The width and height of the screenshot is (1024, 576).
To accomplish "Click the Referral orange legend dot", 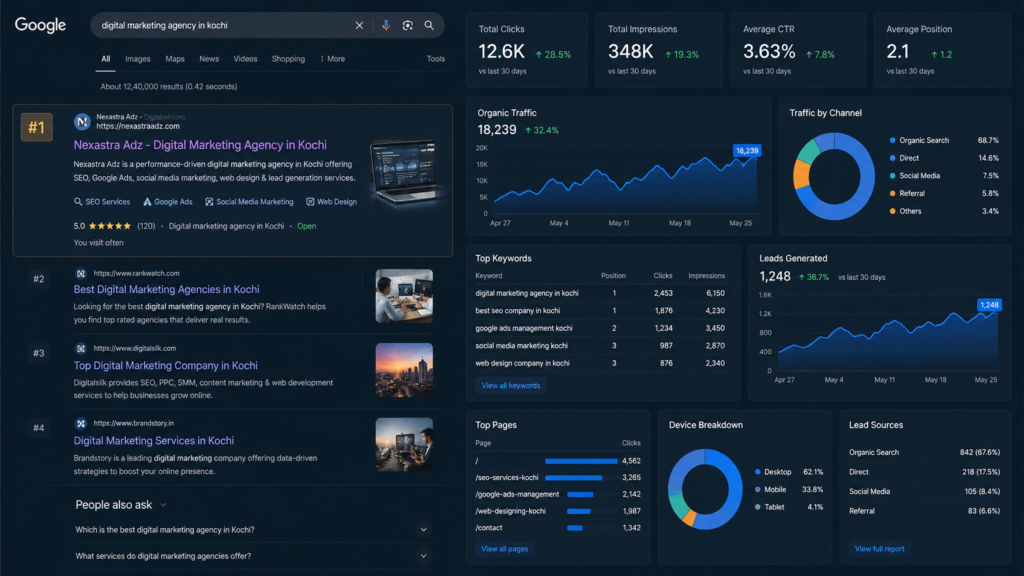I will (x=892, y=193).
